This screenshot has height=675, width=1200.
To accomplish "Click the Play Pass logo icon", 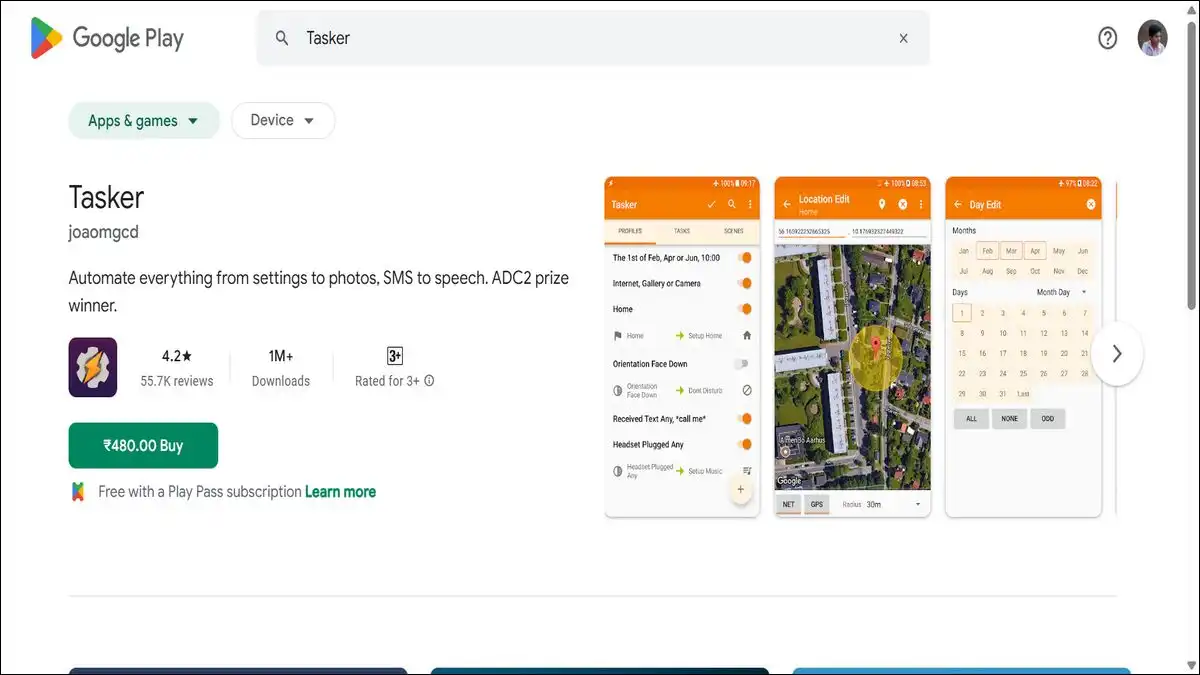I will (x=78, y=491).
